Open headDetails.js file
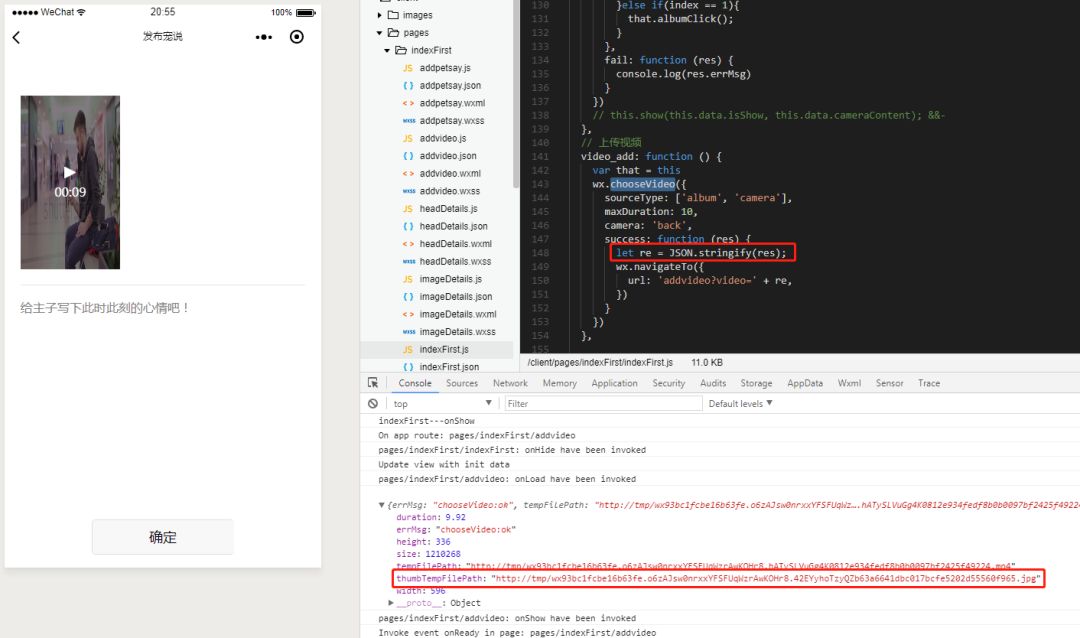Screen dimensions: 1080x638 tap(448, 209)
